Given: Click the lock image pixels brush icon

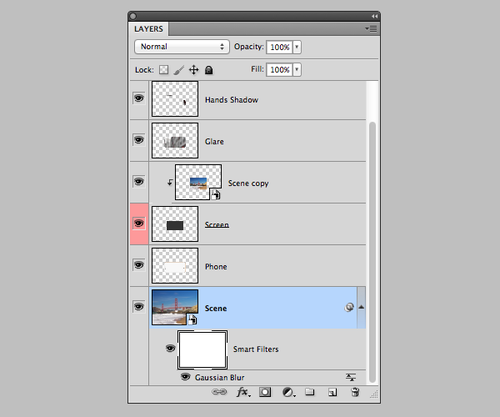Looking at the screenshot, I should coord(179,70).
